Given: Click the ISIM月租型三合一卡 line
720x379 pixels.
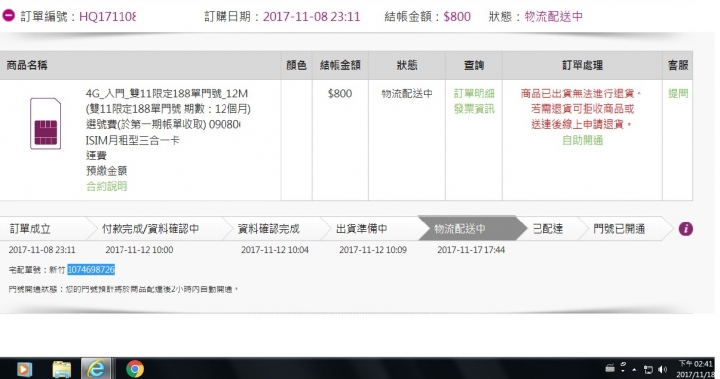Looking at the screenshot, I should [x=132, y=140].
